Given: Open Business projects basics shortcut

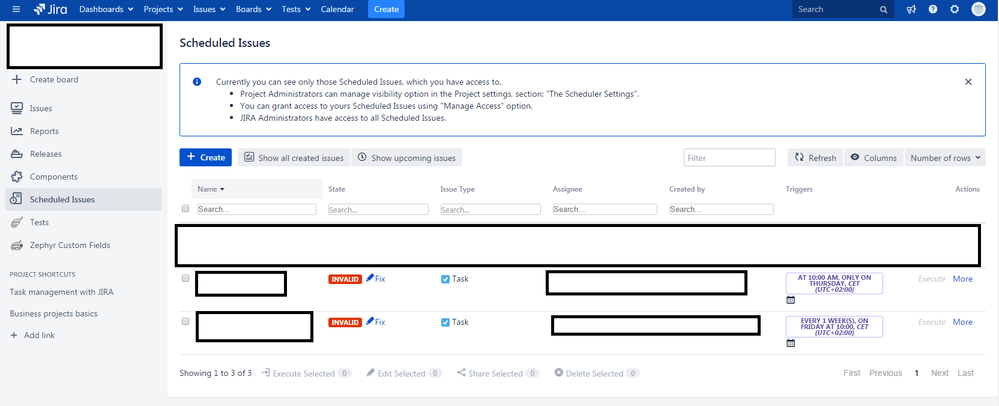Looking at the screenshot, I should pos(54,314).
